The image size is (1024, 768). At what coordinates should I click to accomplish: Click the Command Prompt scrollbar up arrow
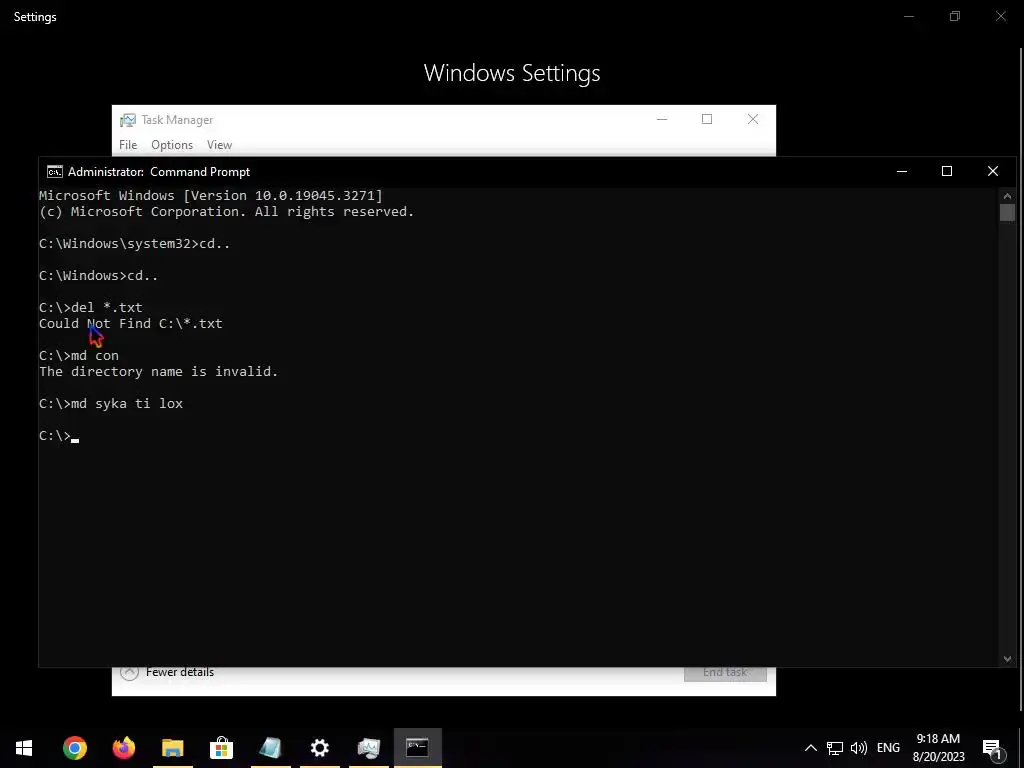pos(1007,196)
